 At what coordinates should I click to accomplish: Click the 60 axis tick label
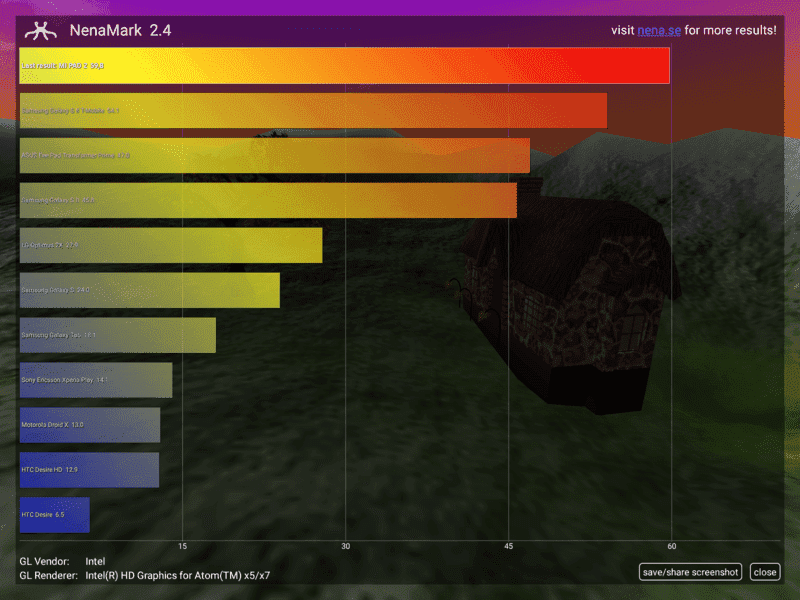671,546
